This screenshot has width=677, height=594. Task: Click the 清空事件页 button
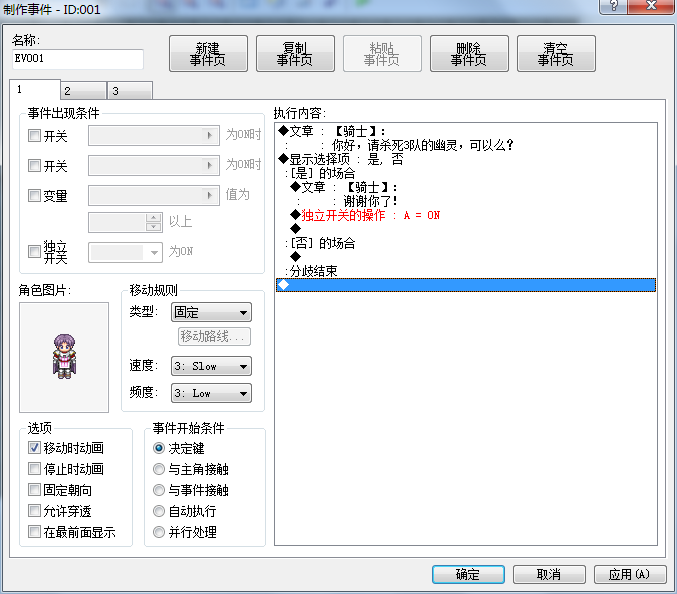click(556, 54)
